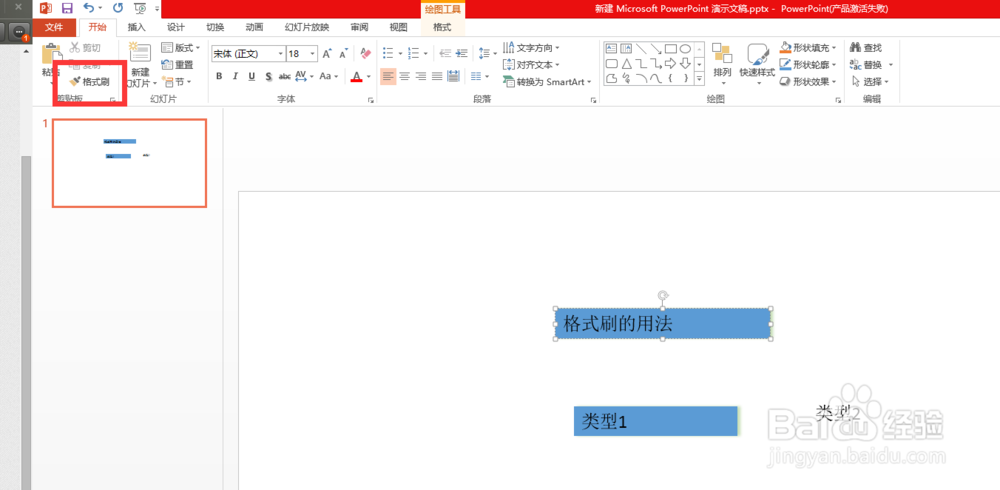Switch to the Insert (插入) tab
1000x490 pixels.
136,27
